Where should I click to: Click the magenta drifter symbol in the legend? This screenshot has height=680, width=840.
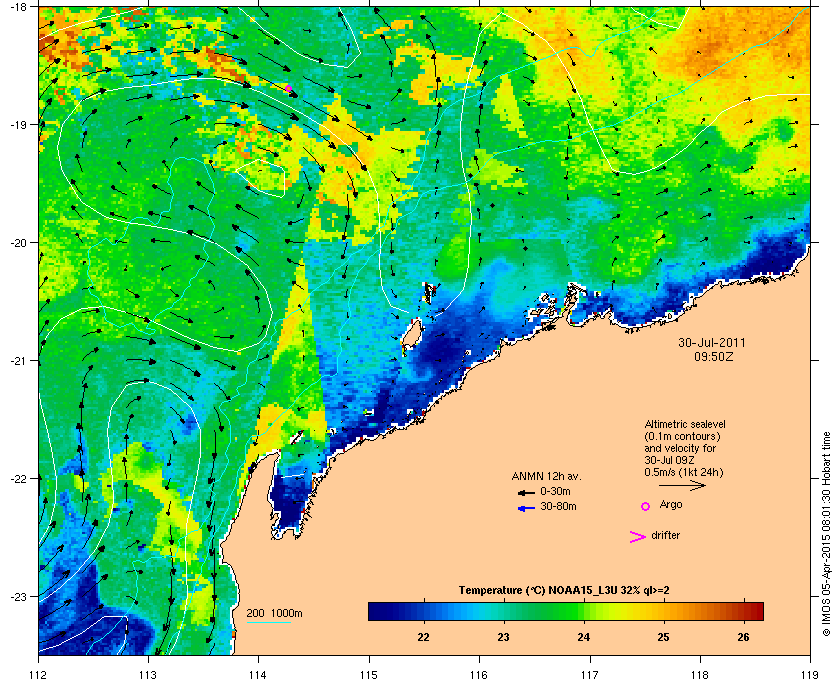click(637, 537)
